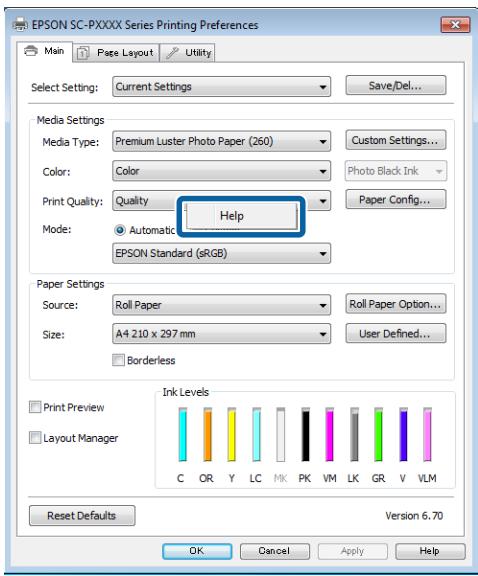The image size is (478, 576).
Task: Click the Page Layout tab page icon
Action: (83, 53)
